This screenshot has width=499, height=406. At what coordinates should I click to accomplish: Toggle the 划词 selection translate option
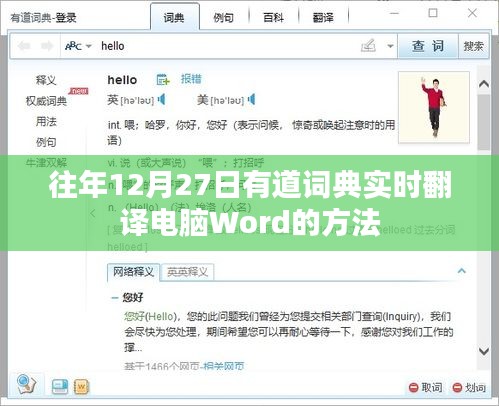[x=469, y=388]
